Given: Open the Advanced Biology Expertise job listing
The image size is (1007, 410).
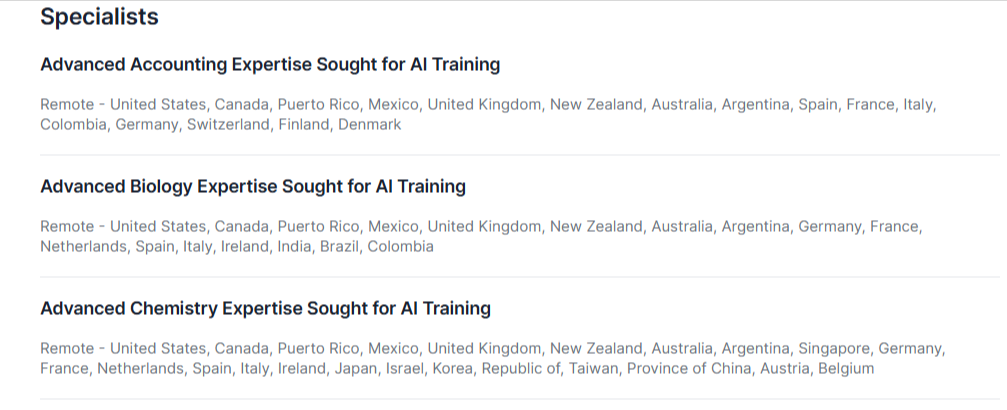Looking at the screenshot, I should [x=253, y=187].
